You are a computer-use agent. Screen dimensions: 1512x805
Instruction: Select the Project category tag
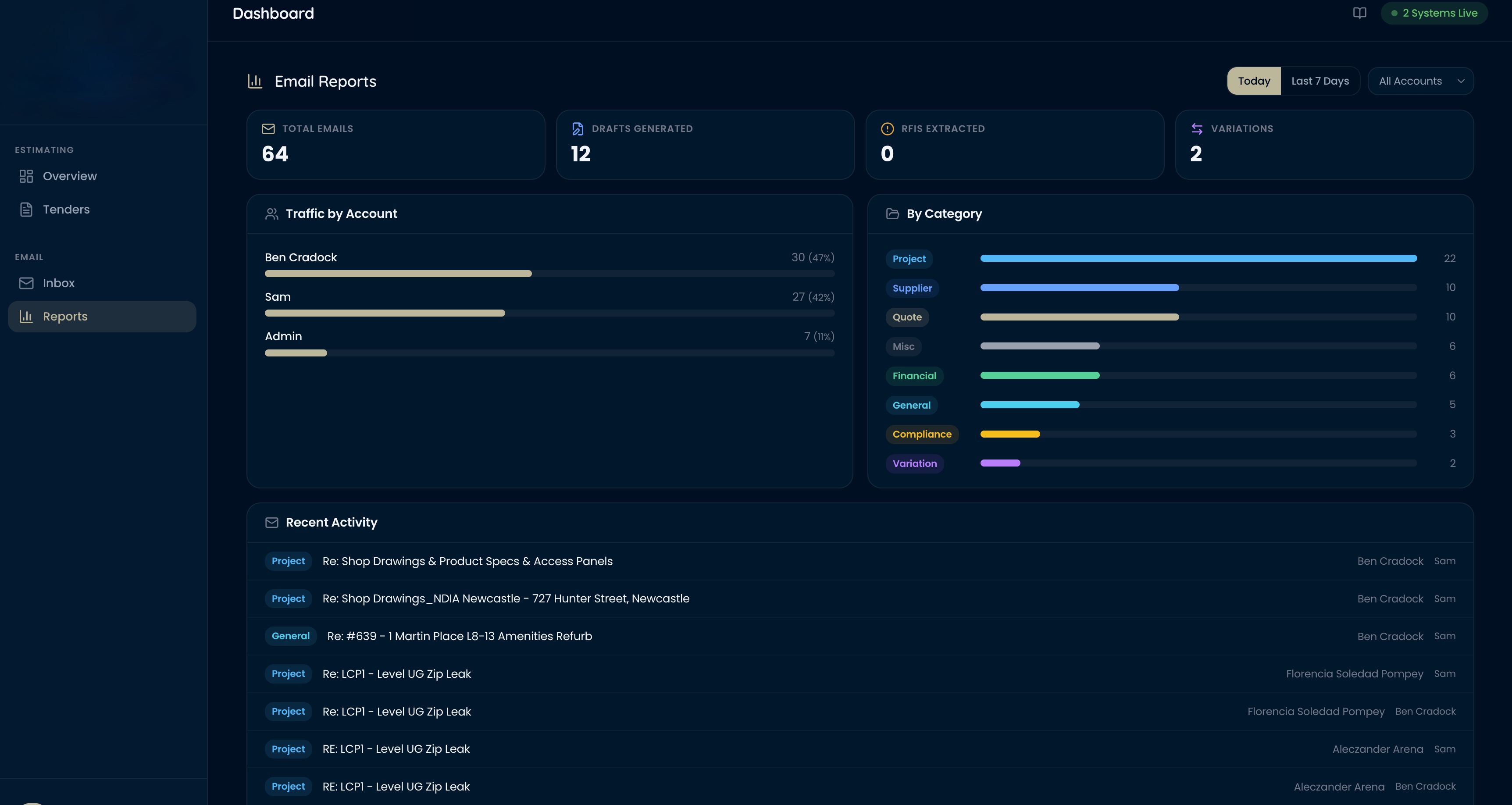tap(909, 259)
